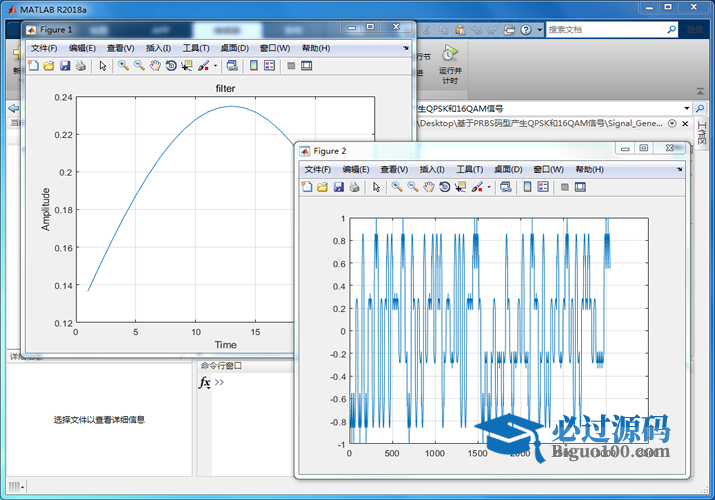Insert Colorbar icon in Figure 2 toolbar
The image size is (715, 500).
pyautogui.click(x=528, y=187)
